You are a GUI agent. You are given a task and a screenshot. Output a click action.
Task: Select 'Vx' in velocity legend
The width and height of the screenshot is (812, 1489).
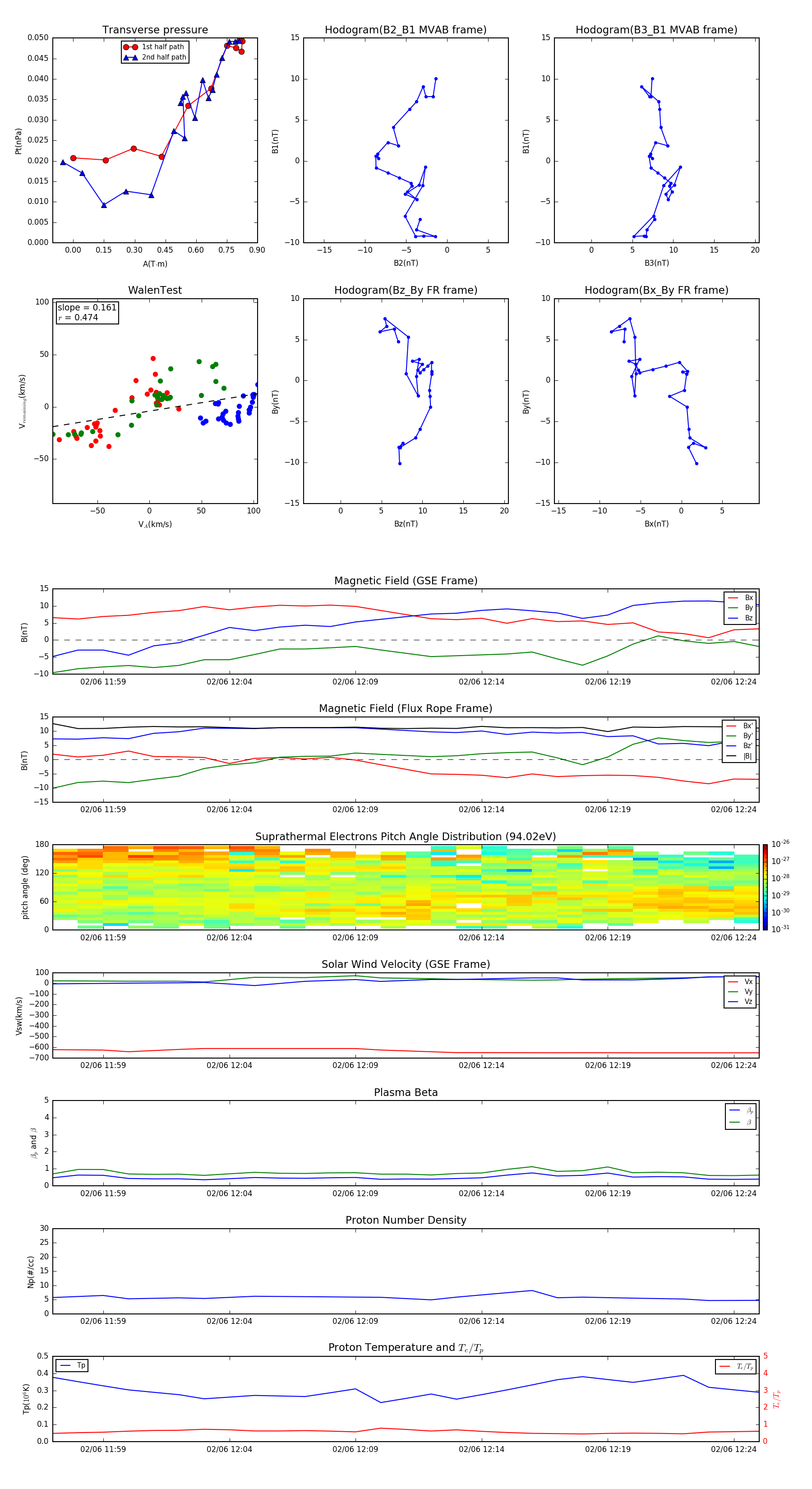pyautogui.click(x=740, y=981)
